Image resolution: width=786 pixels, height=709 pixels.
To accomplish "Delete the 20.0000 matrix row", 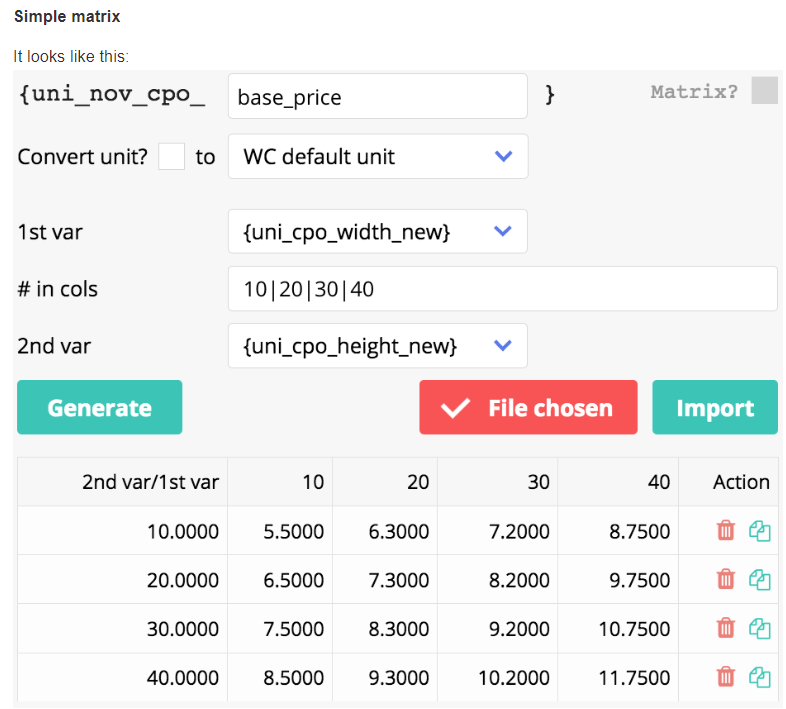I will click(726, 579).
